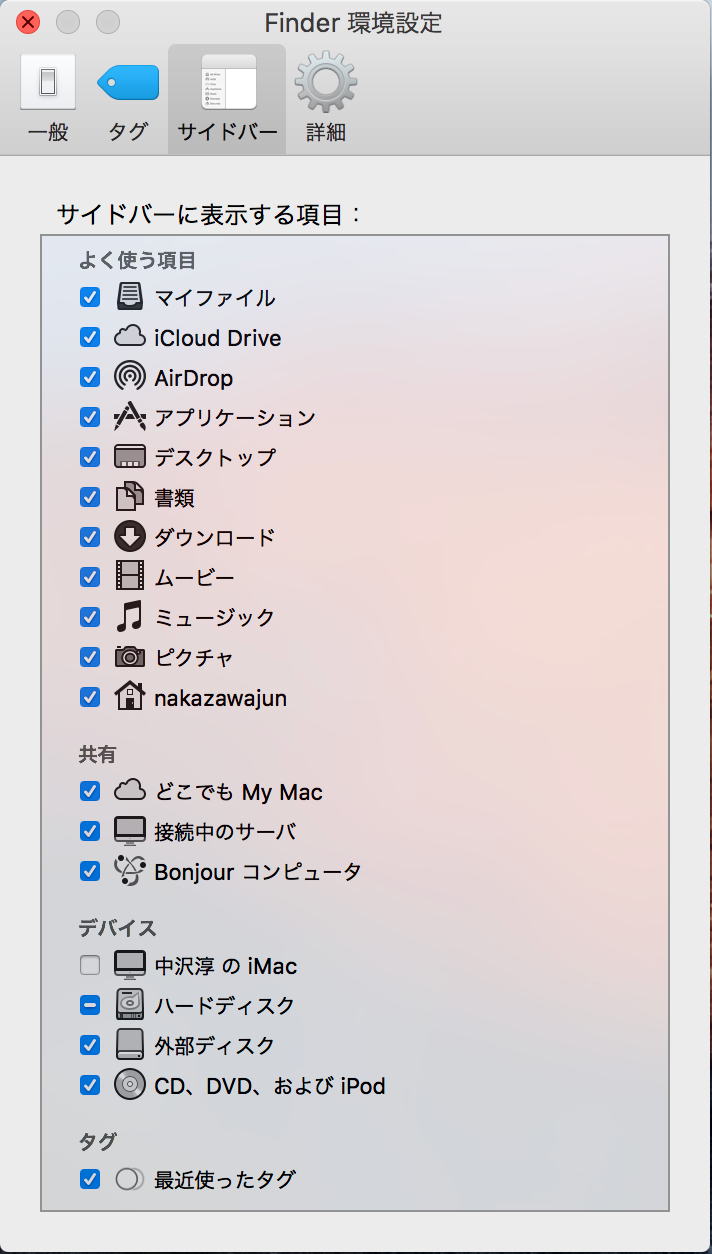Uncheck the iCloud Drive checkbox
712x1254 pixels.
[90, 337]
